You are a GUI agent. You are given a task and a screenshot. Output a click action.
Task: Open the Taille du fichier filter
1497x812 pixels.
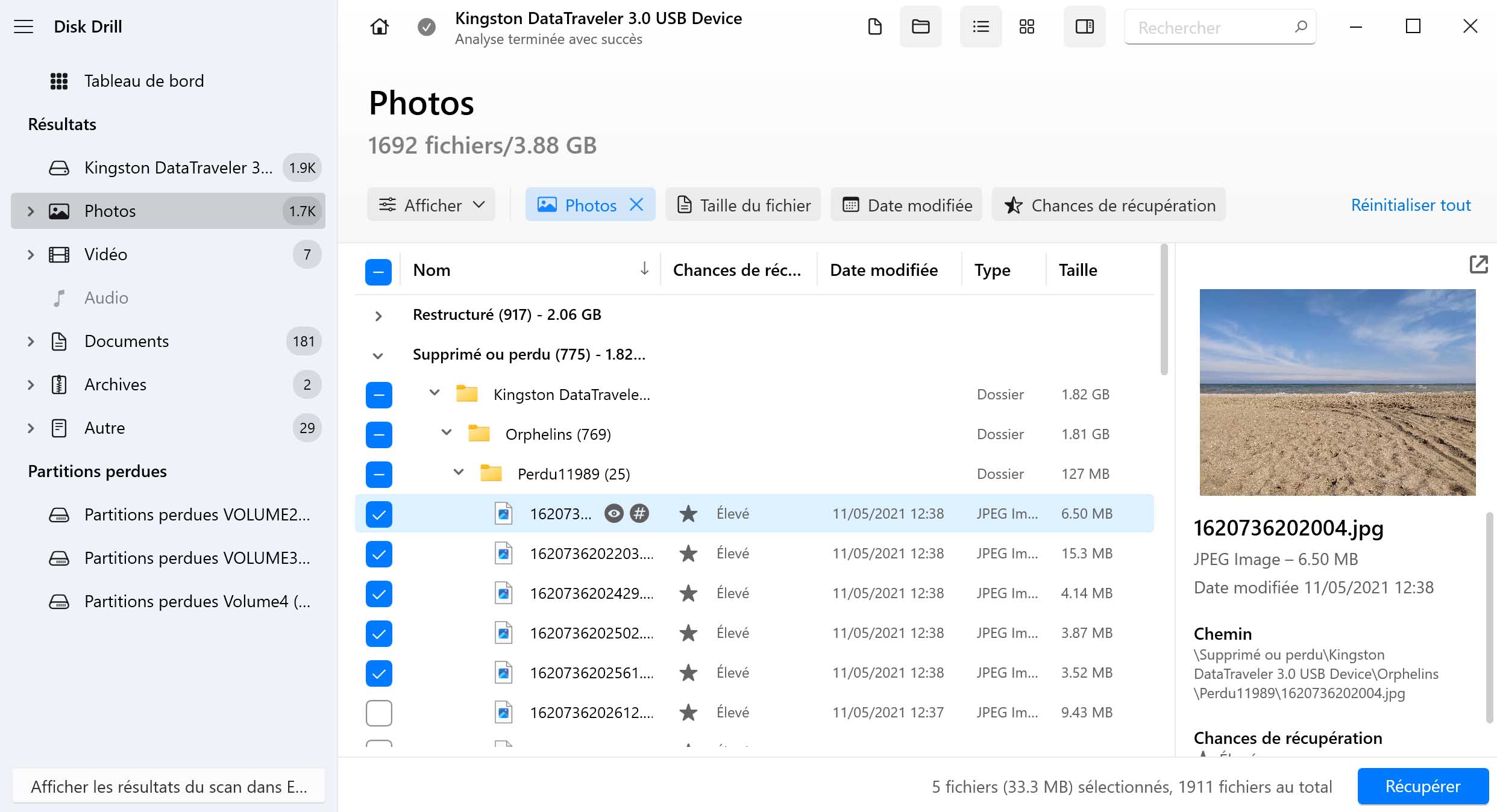click(x=743, y=205)
